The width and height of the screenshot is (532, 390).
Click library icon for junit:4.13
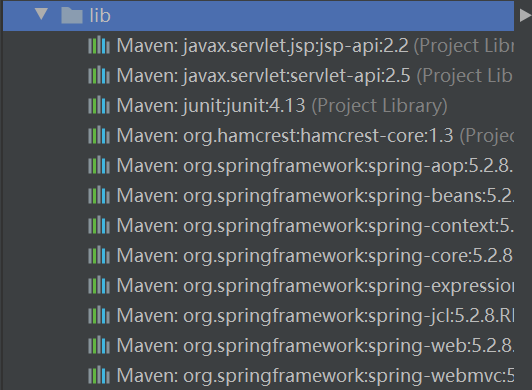[x=99, y=105]
